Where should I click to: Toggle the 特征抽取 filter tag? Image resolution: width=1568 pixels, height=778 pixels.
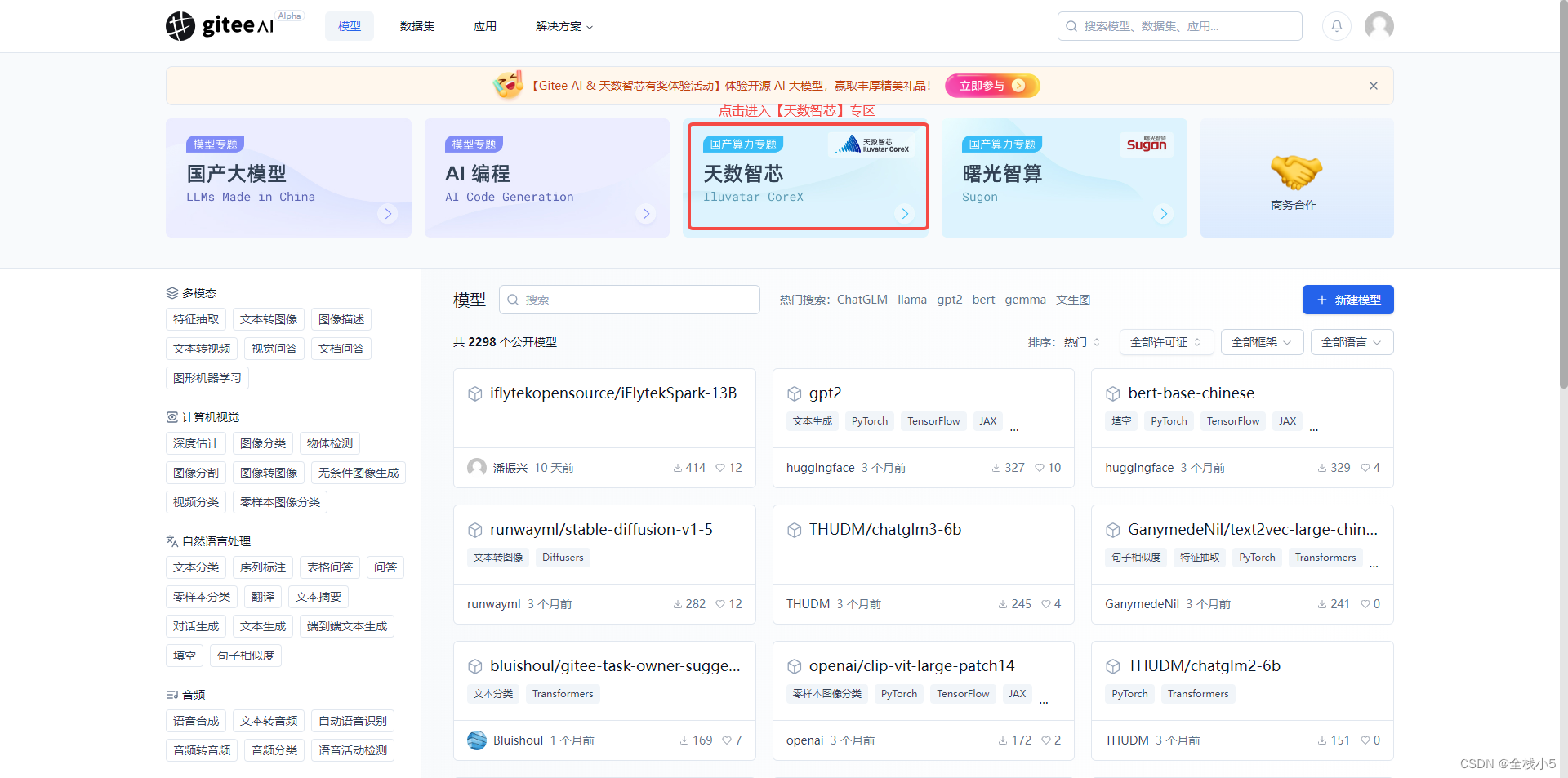pos(196,319)
